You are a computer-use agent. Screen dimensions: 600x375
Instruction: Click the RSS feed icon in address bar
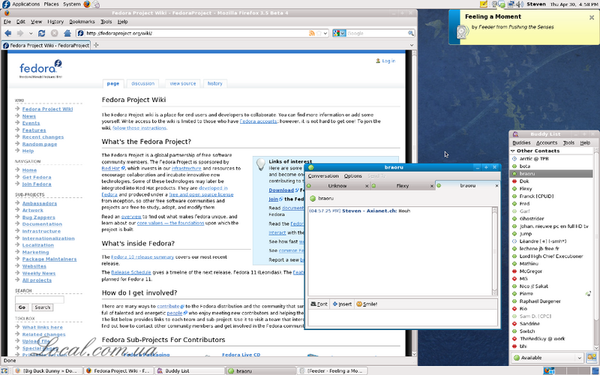[x=312, y=33]
